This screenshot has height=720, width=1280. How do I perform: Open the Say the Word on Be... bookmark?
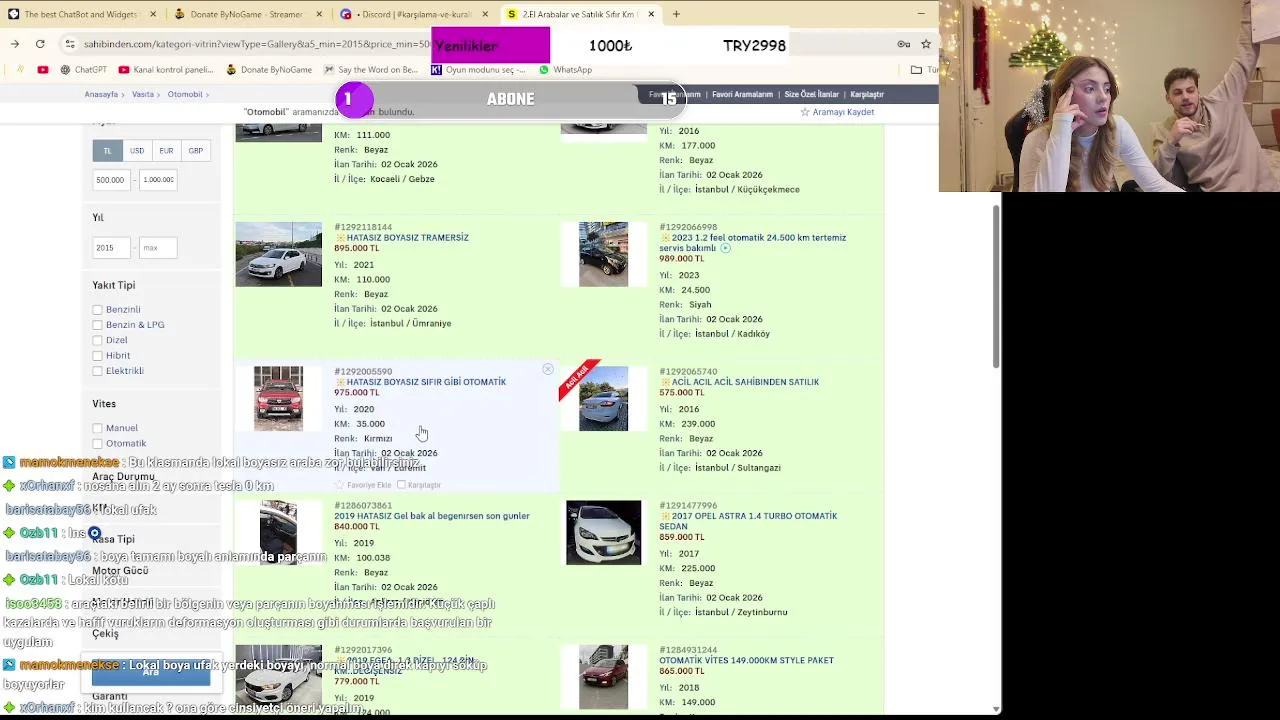coord(371,70)
